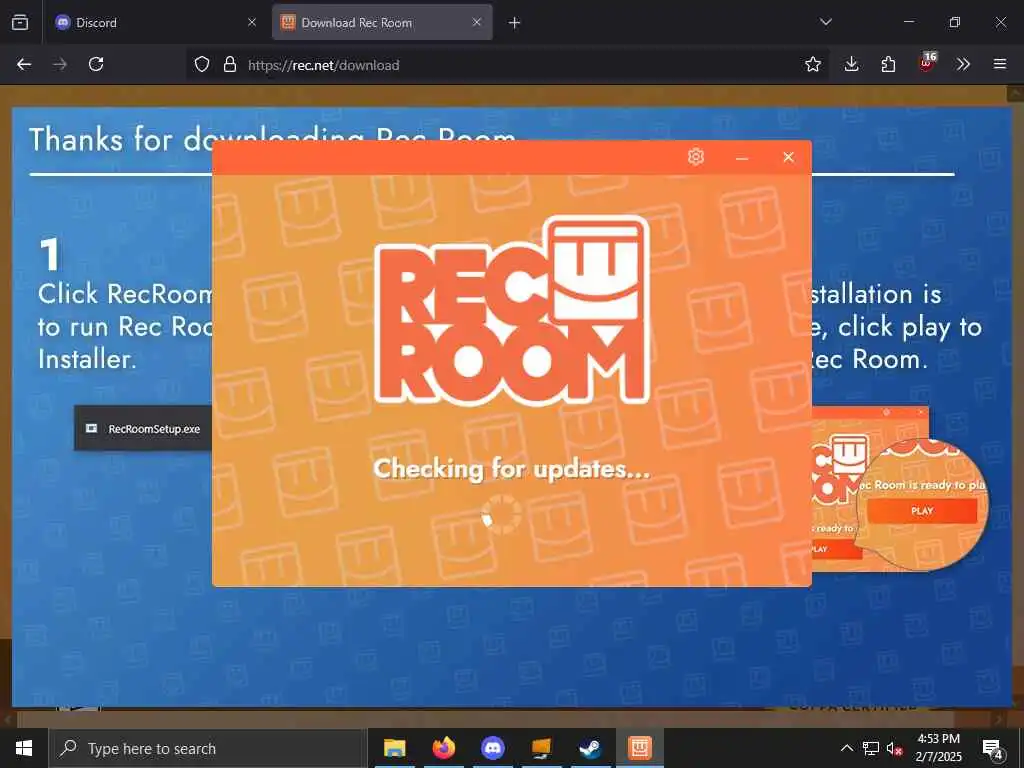Open uBlock Origin extension with badge 16
Viewport: 1024px width, 768px height.
[x=927, y=63]
